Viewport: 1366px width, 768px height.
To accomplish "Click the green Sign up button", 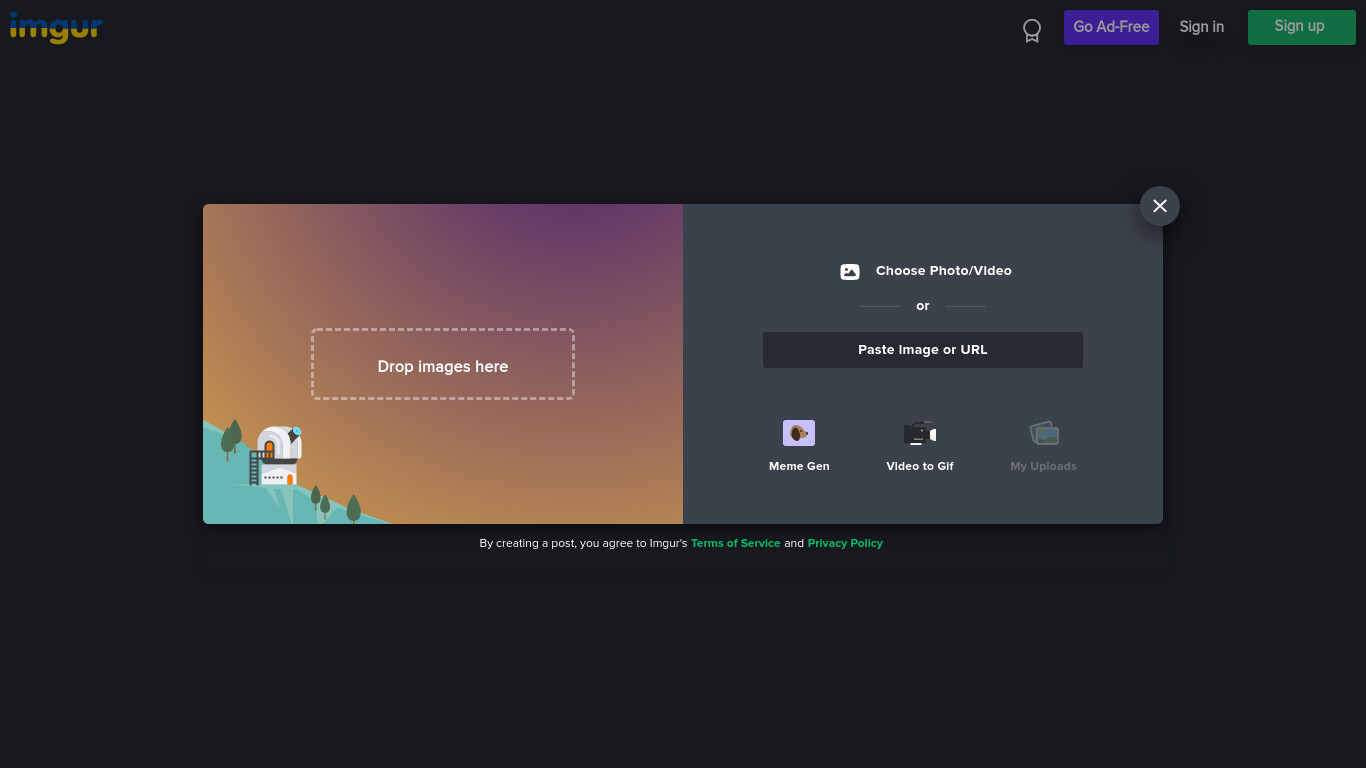I will click(1301, 27).
